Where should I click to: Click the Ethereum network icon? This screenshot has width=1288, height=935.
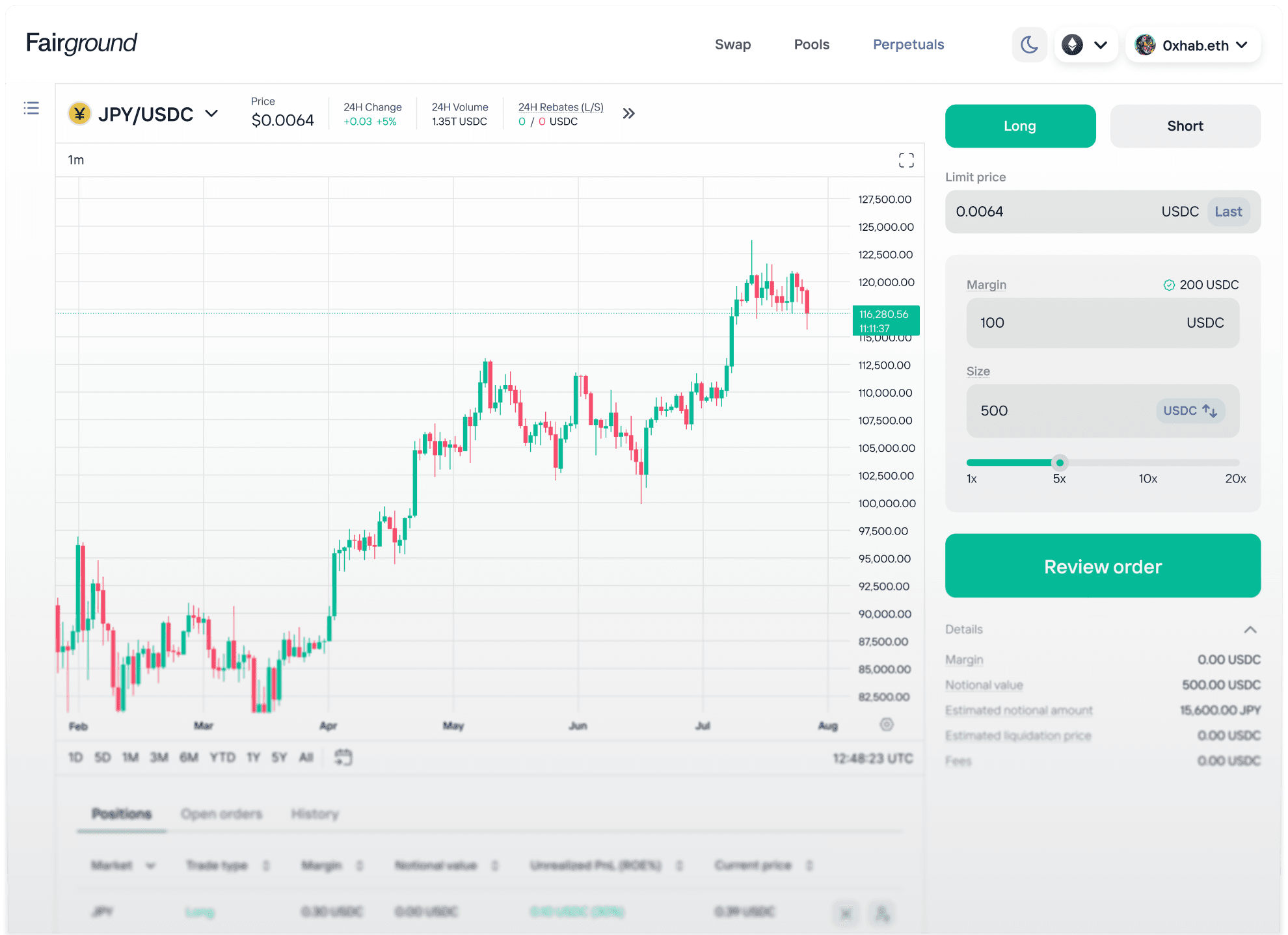pyautogui.click(x=1072, y=45)
